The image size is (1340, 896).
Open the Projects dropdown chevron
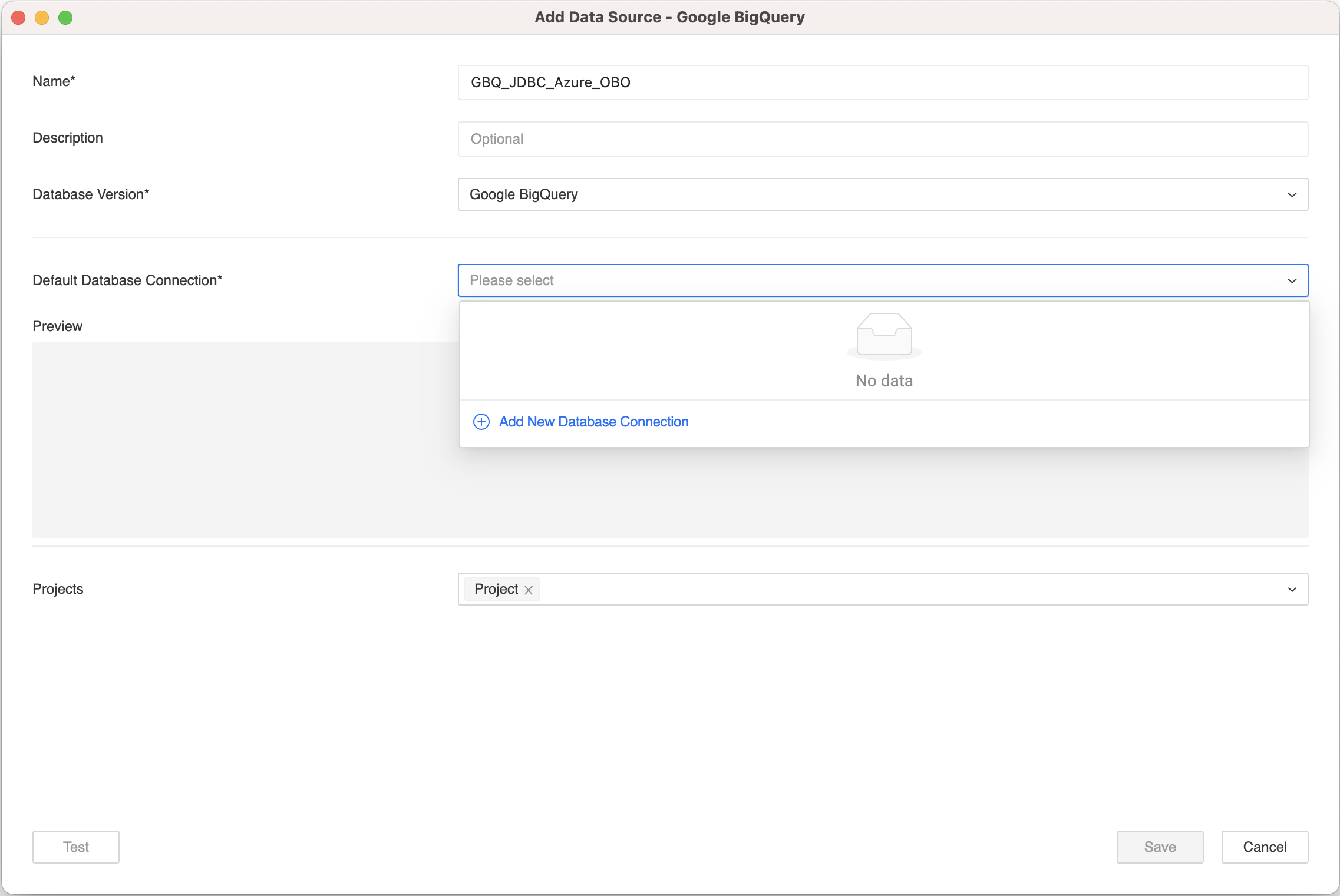point(1292,590)
